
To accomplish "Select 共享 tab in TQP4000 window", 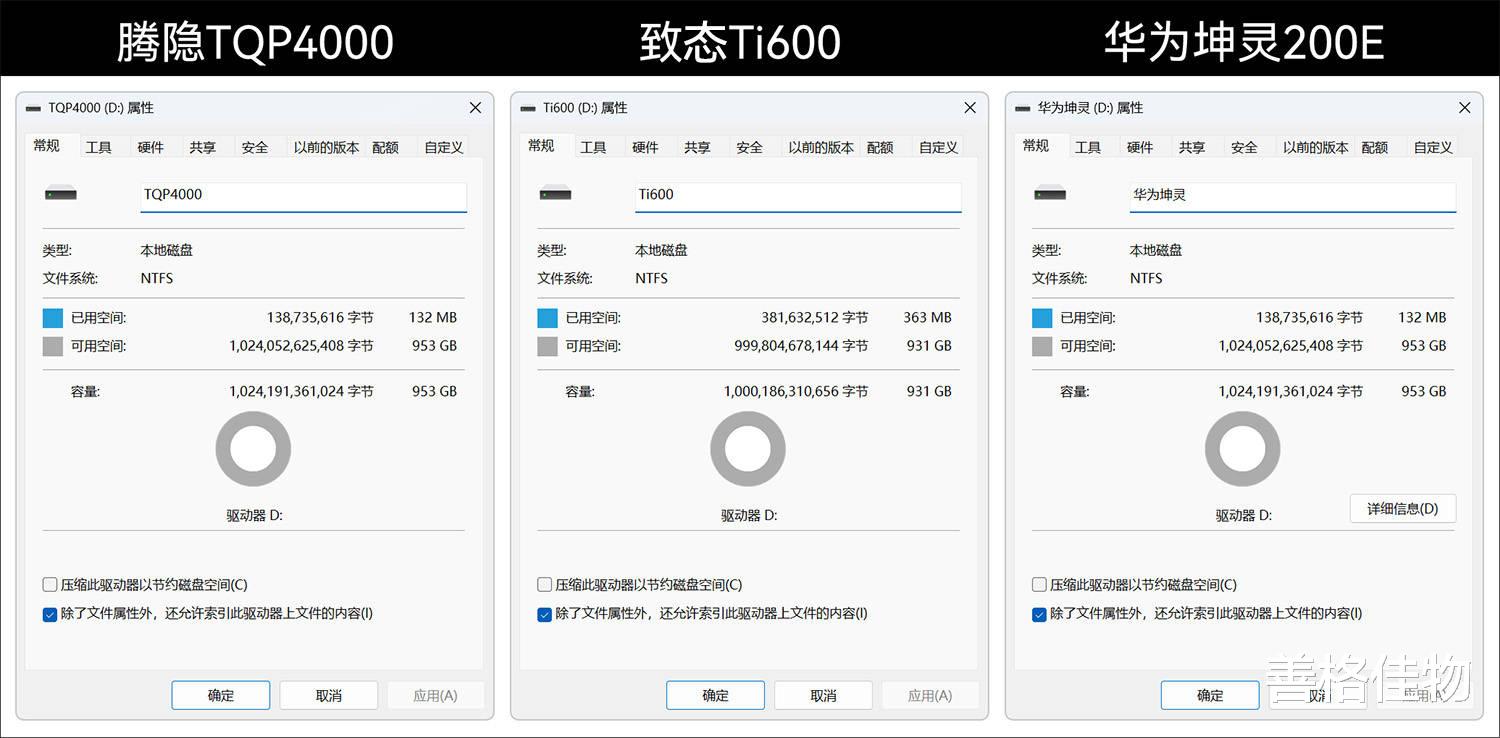I will pos(203,147).
